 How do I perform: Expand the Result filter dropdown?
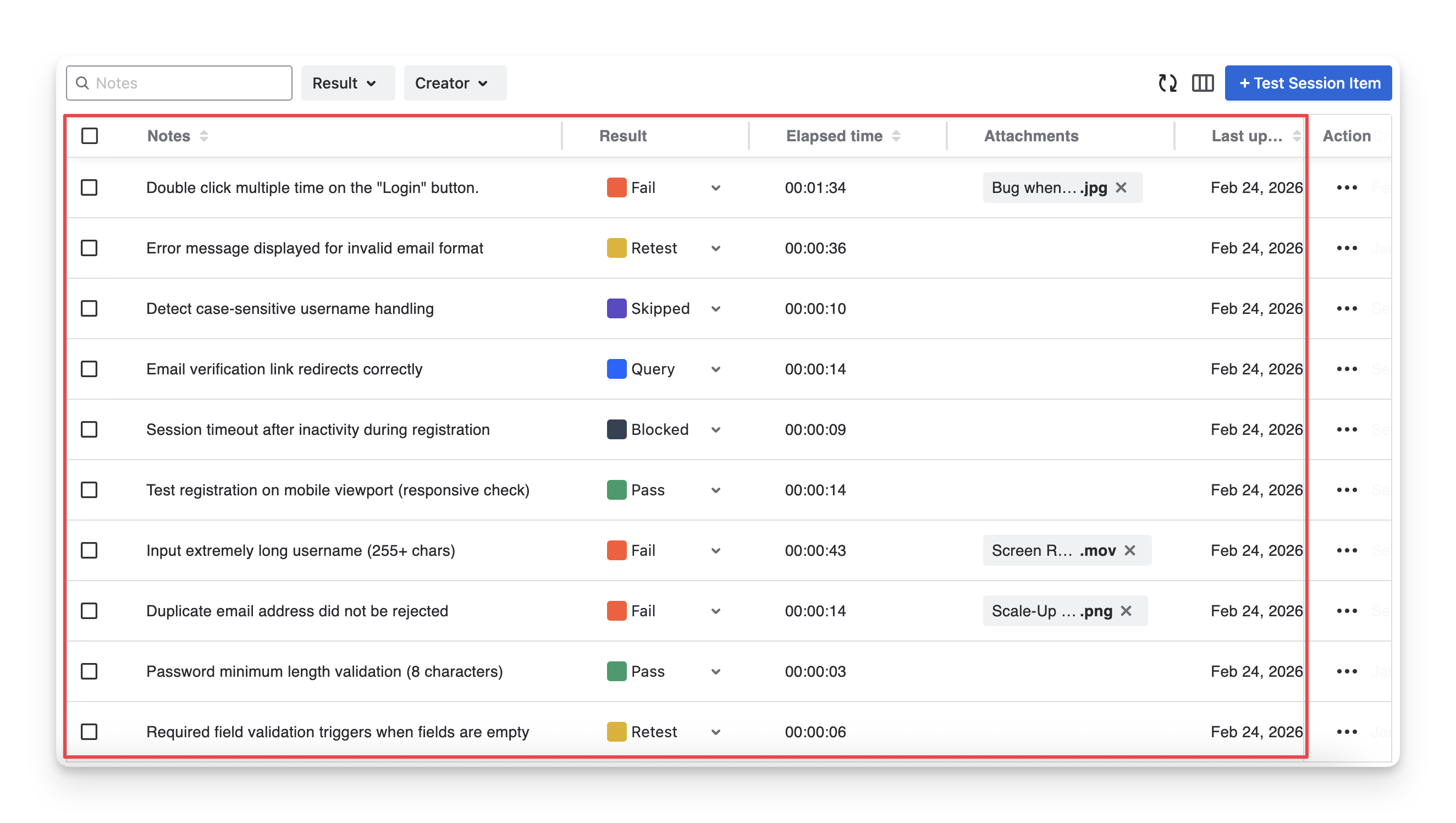(x=347, y=83)
